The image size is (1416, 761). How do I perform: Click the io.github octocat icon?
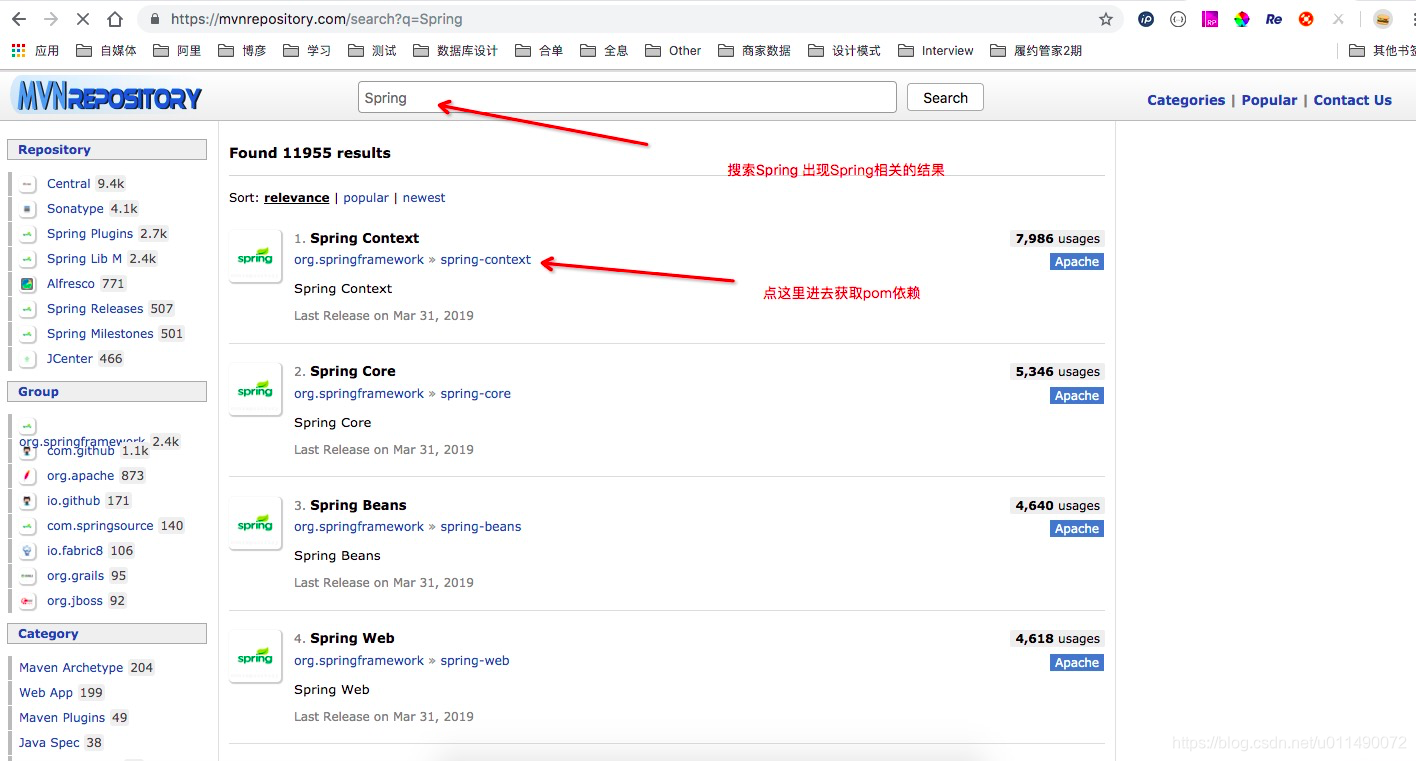pos(28,501)
